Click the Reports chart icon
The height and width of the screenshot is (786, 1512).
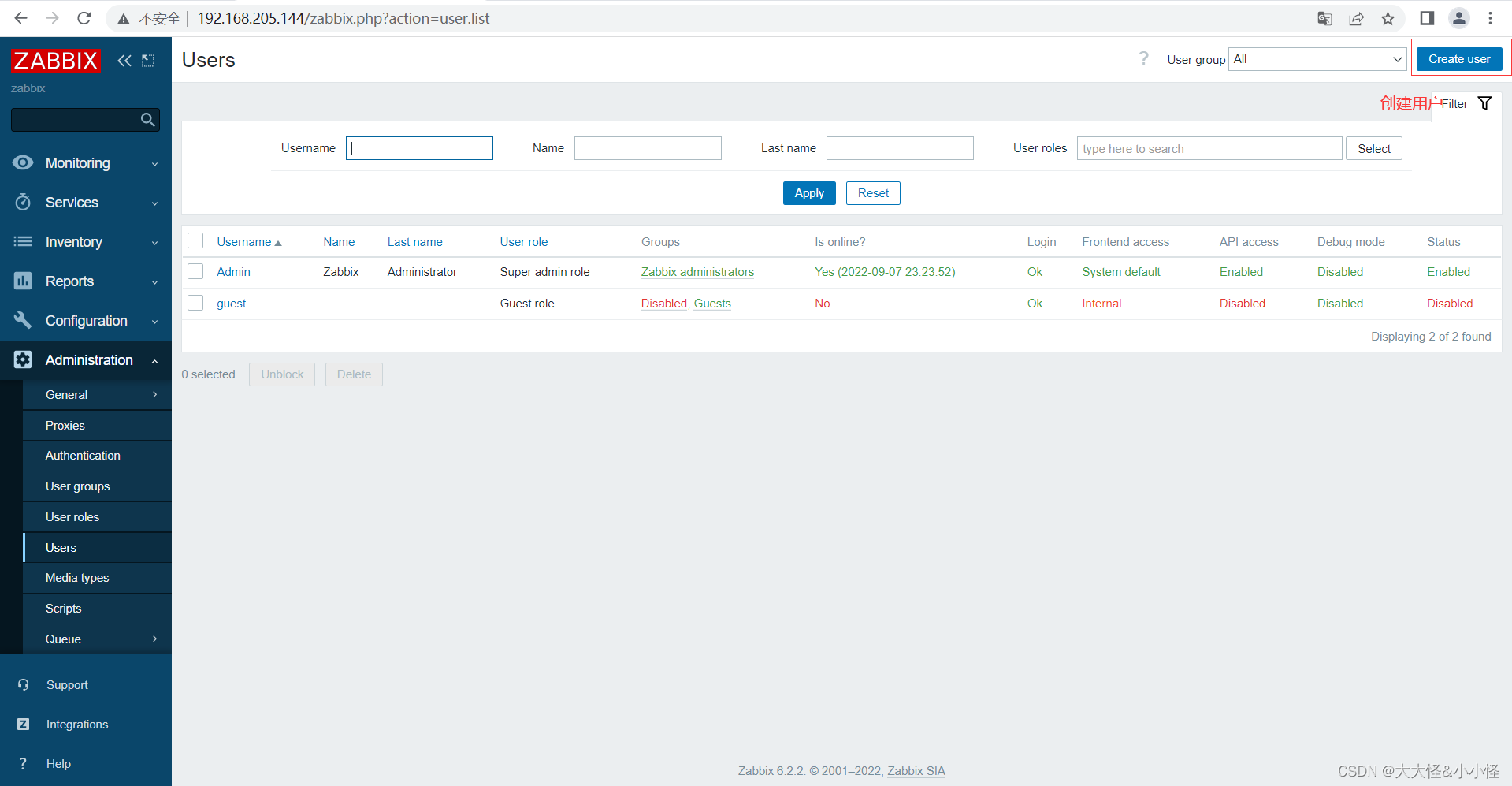click(23, 281)
